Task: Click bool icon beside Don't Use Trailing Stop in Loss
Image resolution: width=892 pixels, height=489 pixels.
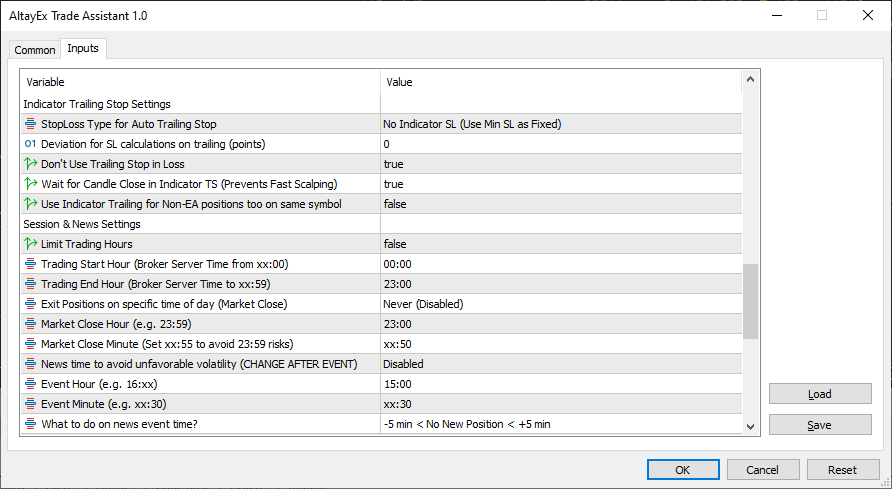Action: [x=31, y=164]
